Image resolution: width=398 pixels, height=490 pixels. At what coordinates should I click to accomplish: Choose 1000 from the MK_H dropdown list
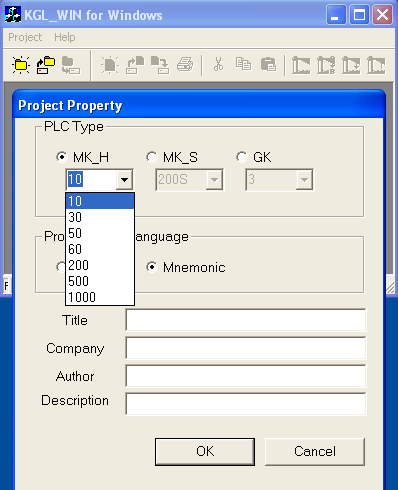click(x=100, y=297)
